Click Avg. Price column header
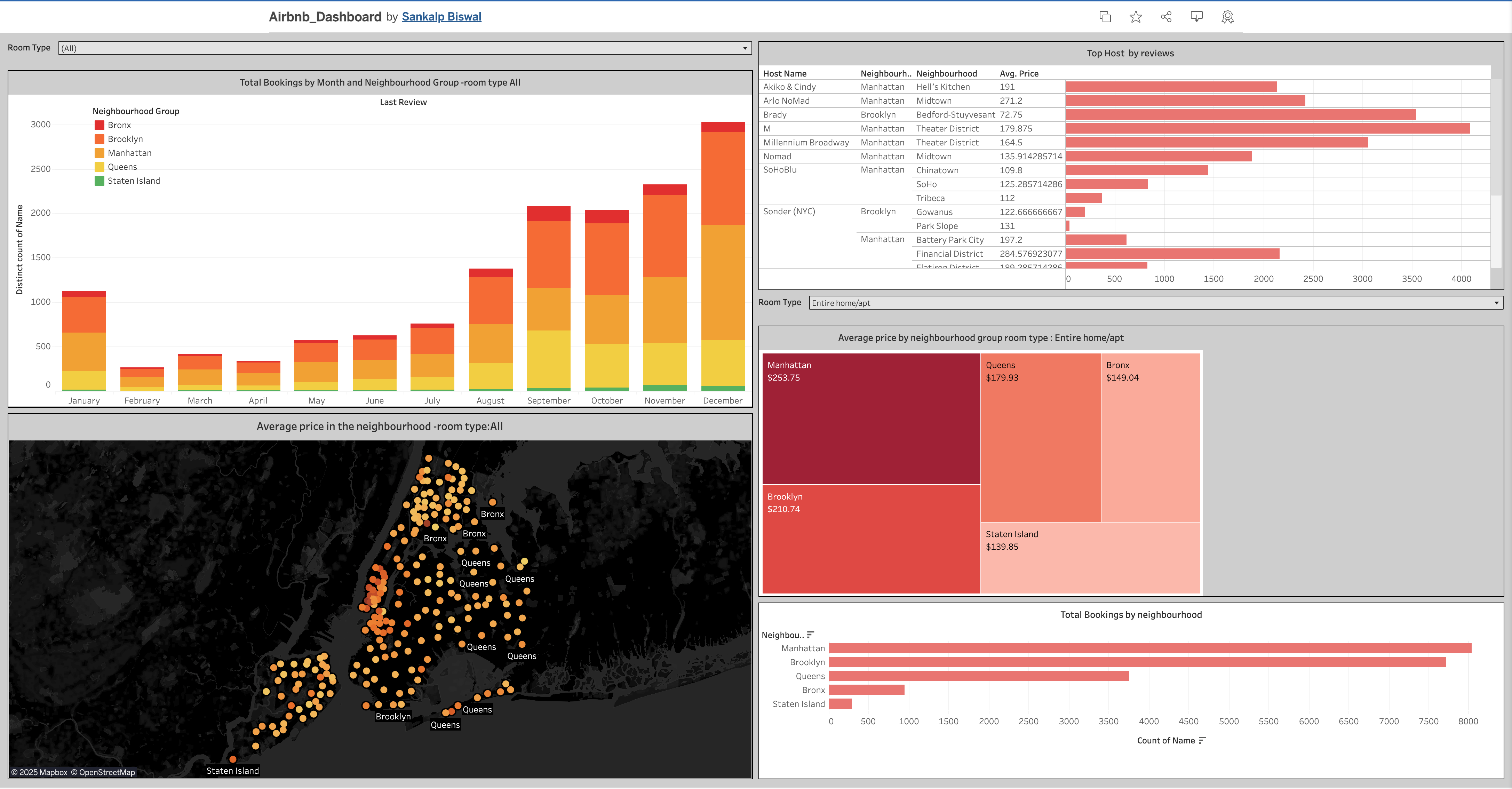 1019,73
